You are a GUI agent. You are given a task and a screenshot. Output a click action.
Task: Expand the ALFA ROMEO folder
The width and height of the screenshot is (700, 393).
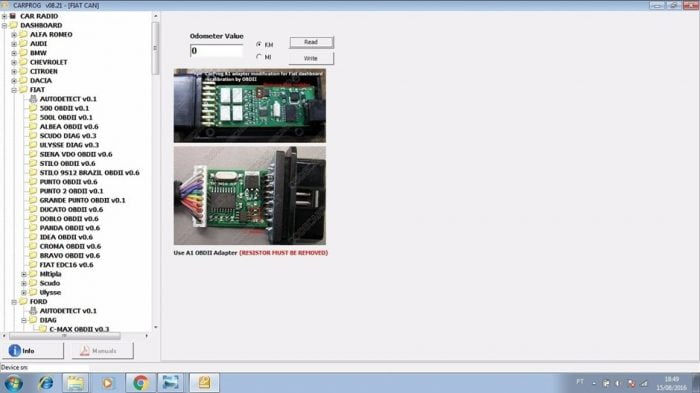pyautogui.click(x=14, y=34)
